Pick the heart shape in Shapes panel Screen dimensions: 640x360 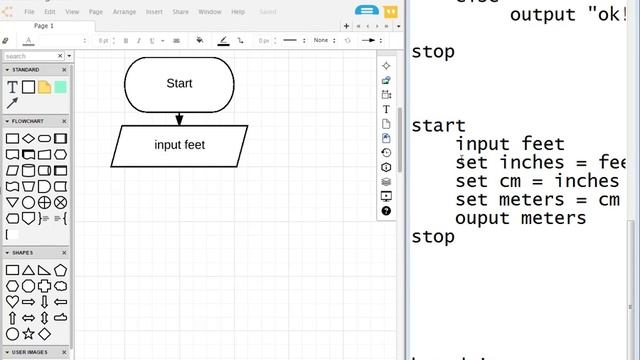click(12, 302)
